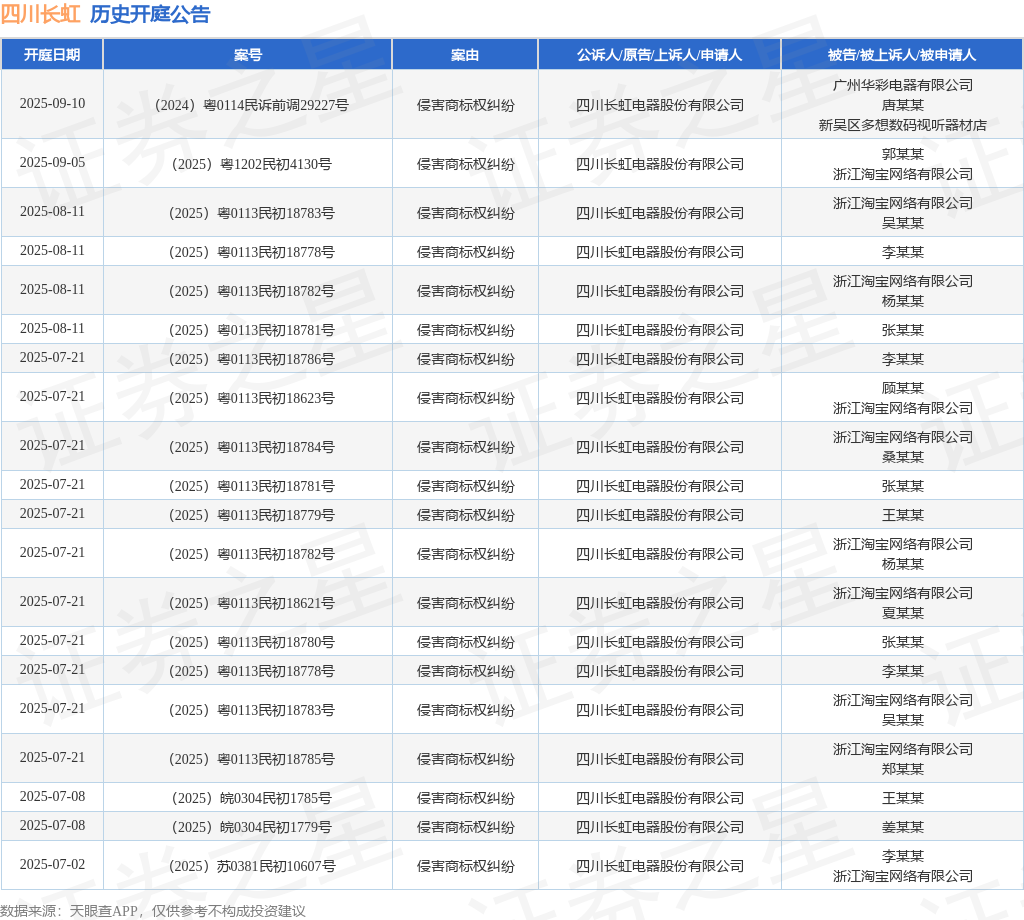1024x920 pixels.
Task: Click defendant 郑某某
Action: click(903, 769)
